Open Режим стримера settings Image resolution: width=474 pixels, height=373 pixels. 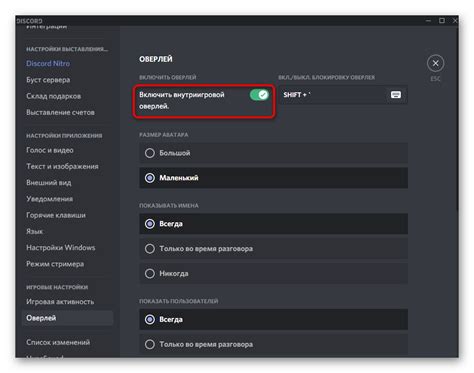point(55,264)
